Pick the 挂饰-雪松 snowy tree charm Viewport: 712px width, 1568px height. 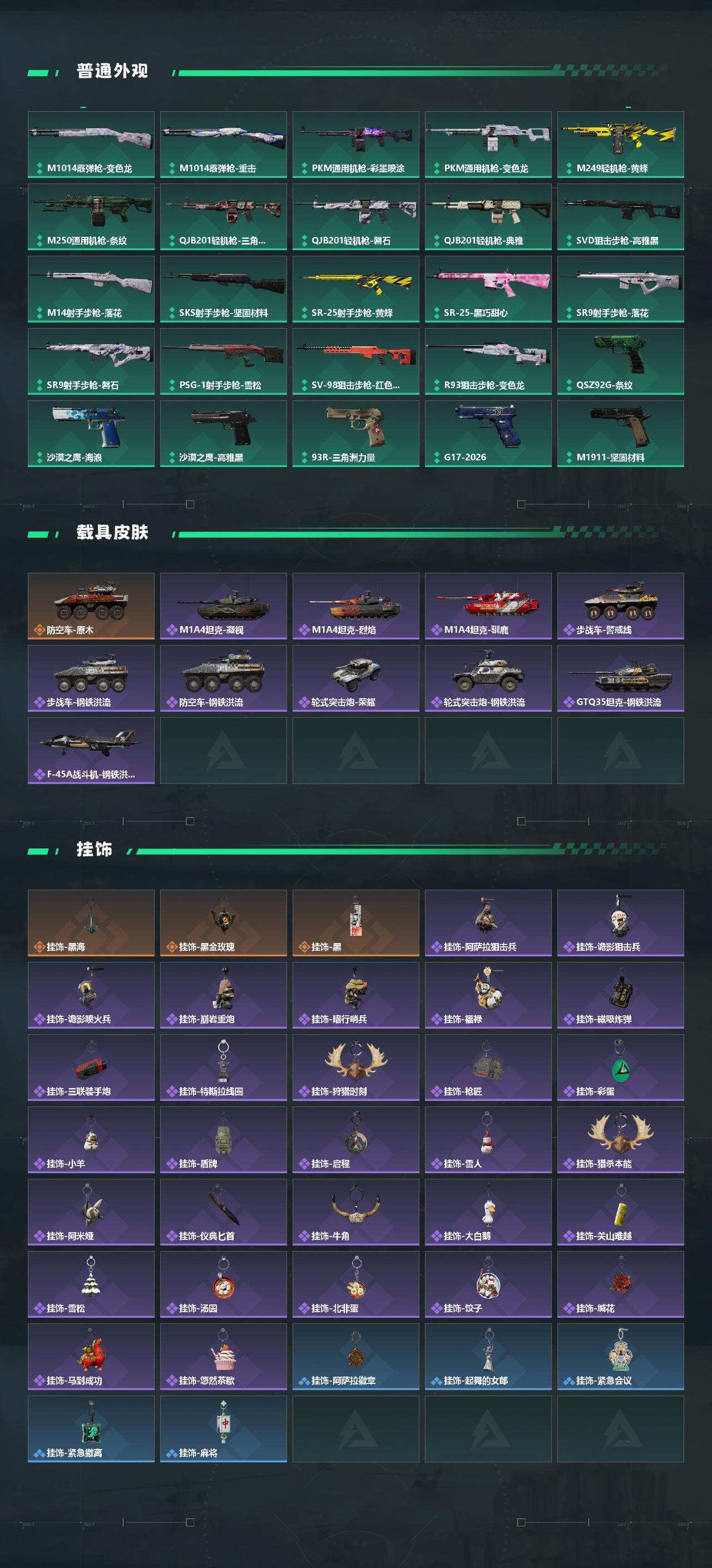click(91, 1284)
